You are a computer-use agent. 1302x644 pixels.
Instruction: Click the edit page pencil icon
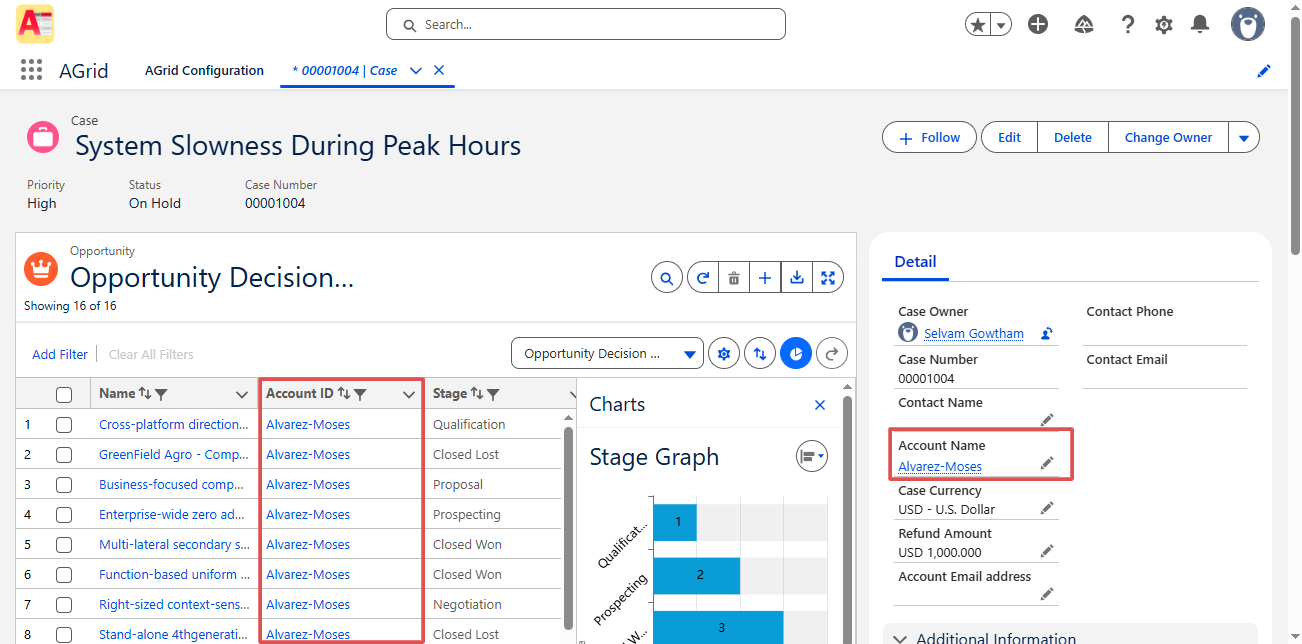click(1264, 71)
